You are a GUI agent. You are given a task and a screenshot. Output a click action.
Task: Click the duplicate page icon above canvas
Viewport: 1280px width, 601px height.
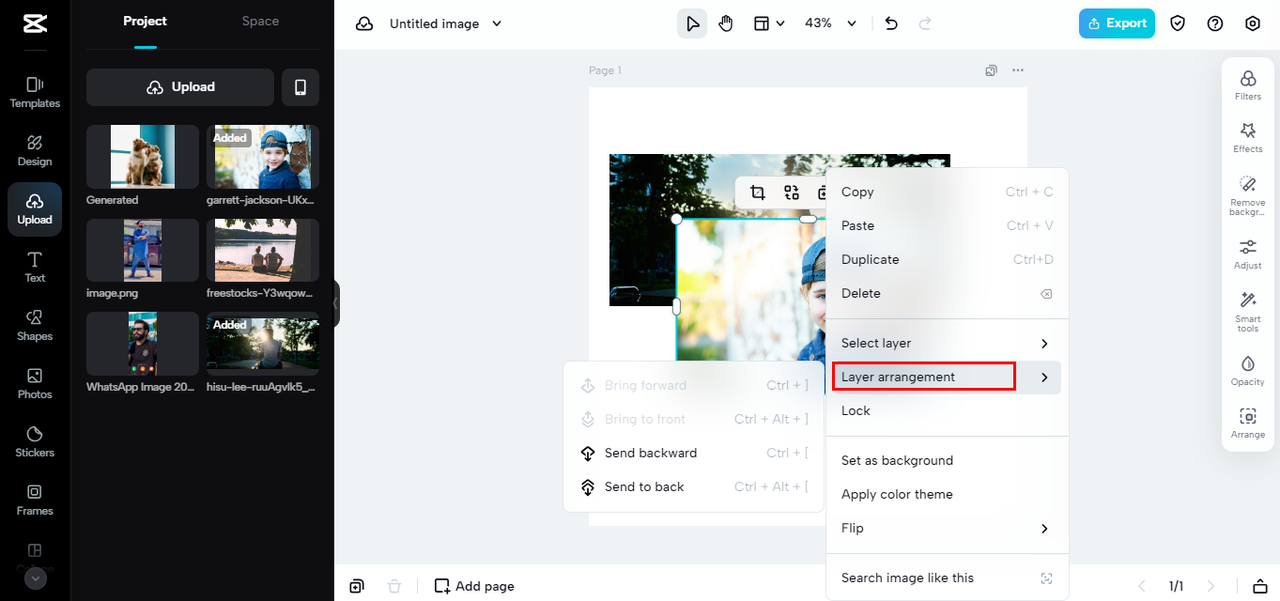991,70
